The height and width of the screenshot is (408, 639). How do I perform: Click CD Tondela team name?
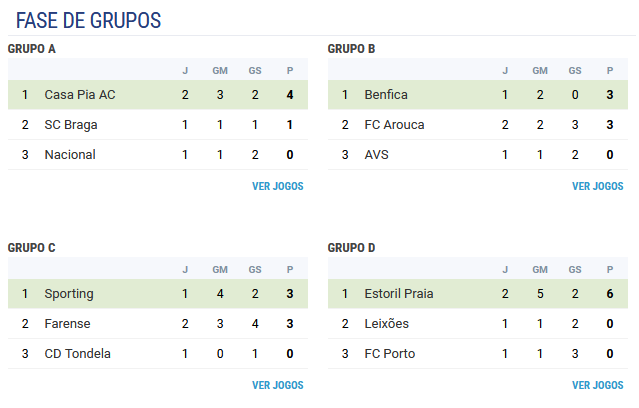pyautogui.click(x=77, y=354)
